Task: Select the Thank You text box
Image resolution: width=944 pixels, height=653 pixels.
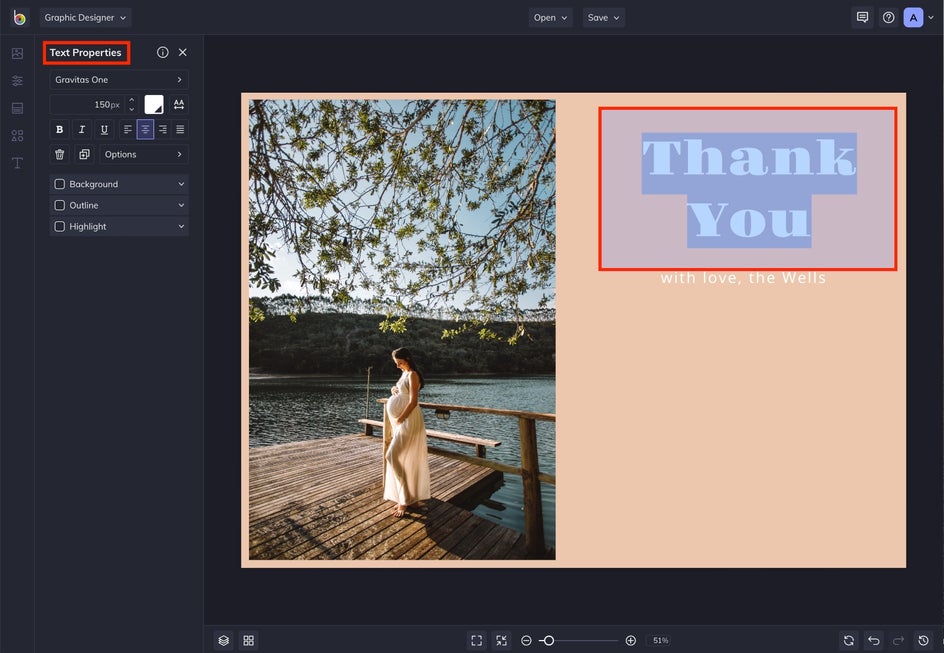Action: tap(748, 189)
